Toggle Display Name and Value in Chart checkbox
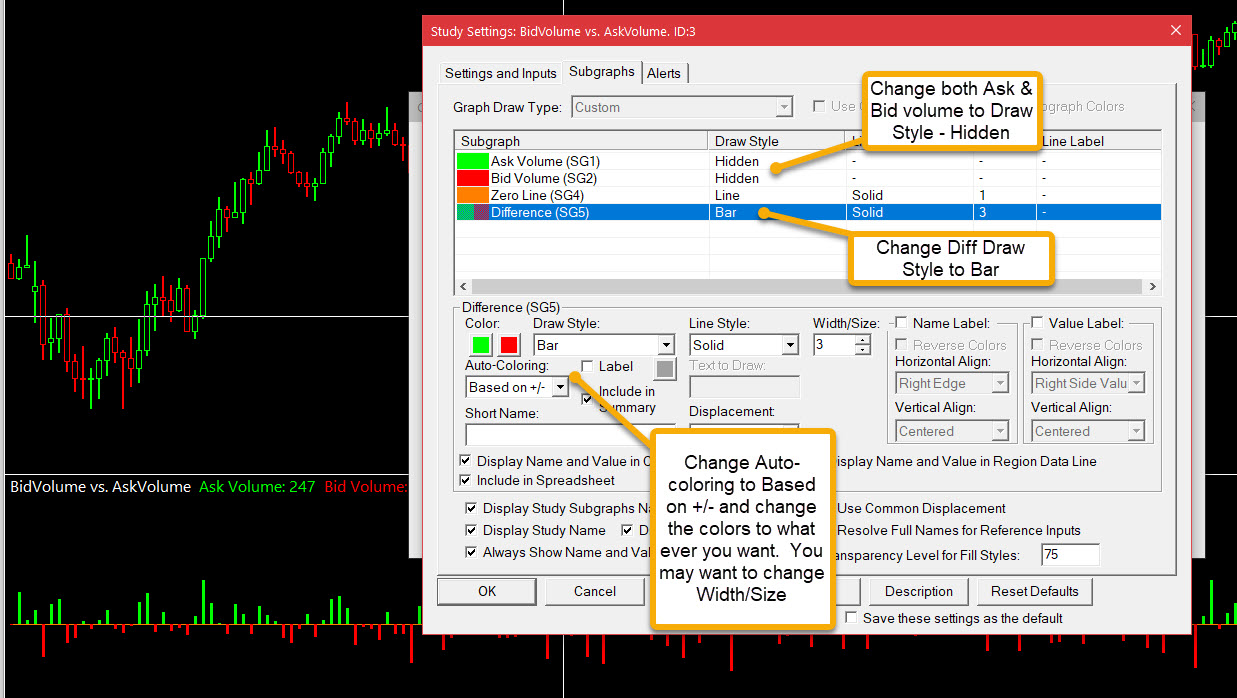 tap(465, 461)
